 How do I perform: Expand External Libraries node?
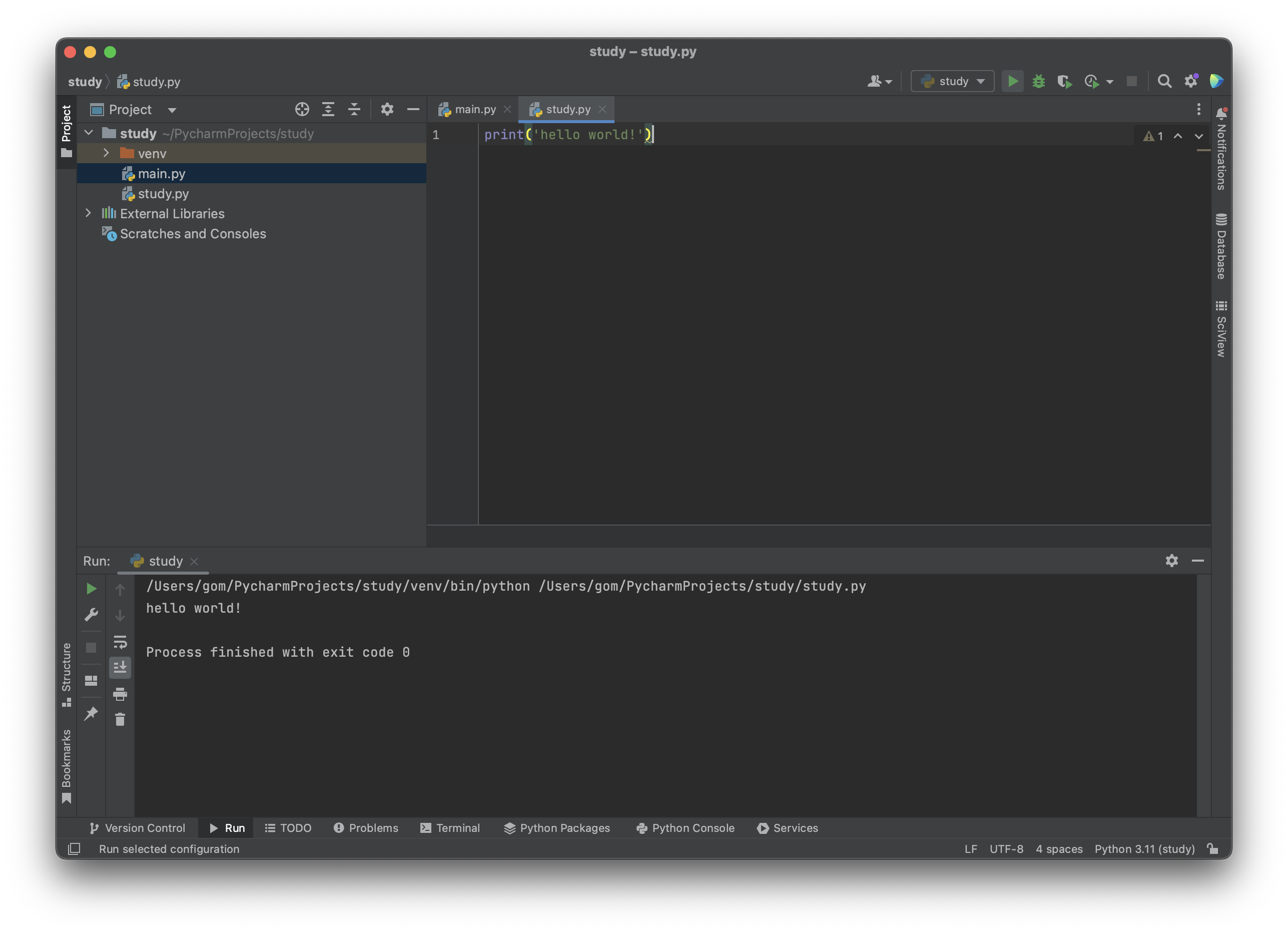pos(89,213)
